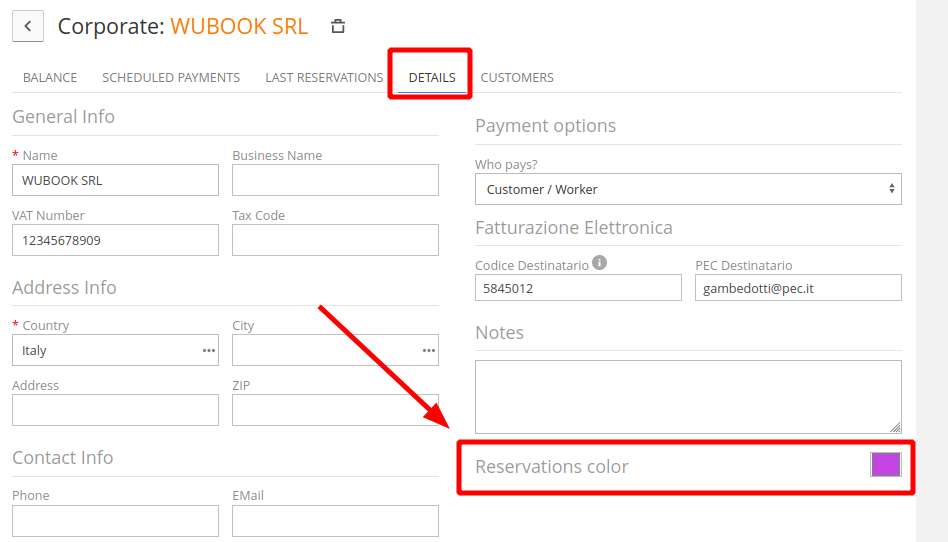
Task: Go to the Last Reservations tab
Action: tap(324, 77)
